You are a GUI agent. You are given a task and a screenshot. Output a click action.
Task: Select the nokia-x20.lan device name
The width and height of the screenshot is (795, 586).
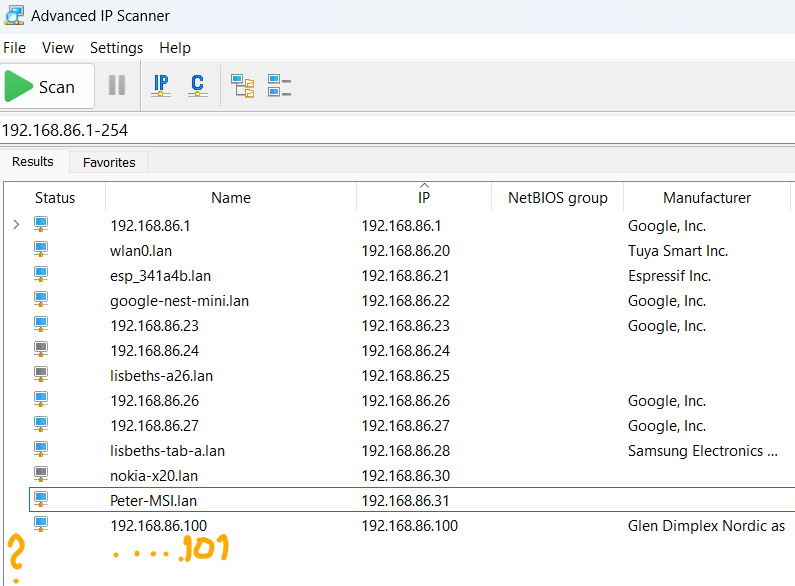[154, 476]
